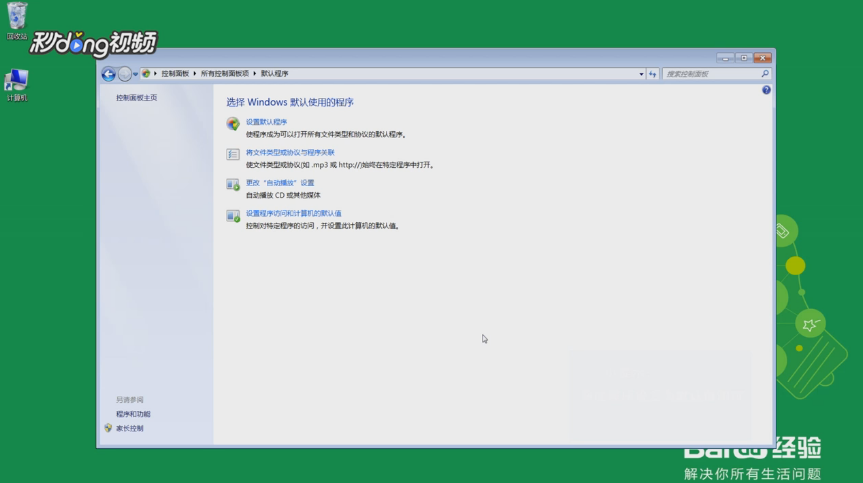Viewport: 863px width, 483px height.
Task: Click the 设置默认程序 globe icon
Action: pyautogui.click(x=233, y=124)
